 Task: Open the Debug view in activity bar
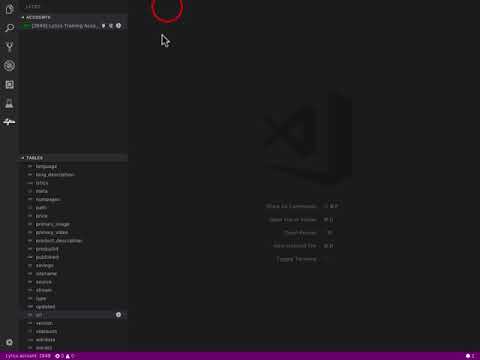[9, 65]
